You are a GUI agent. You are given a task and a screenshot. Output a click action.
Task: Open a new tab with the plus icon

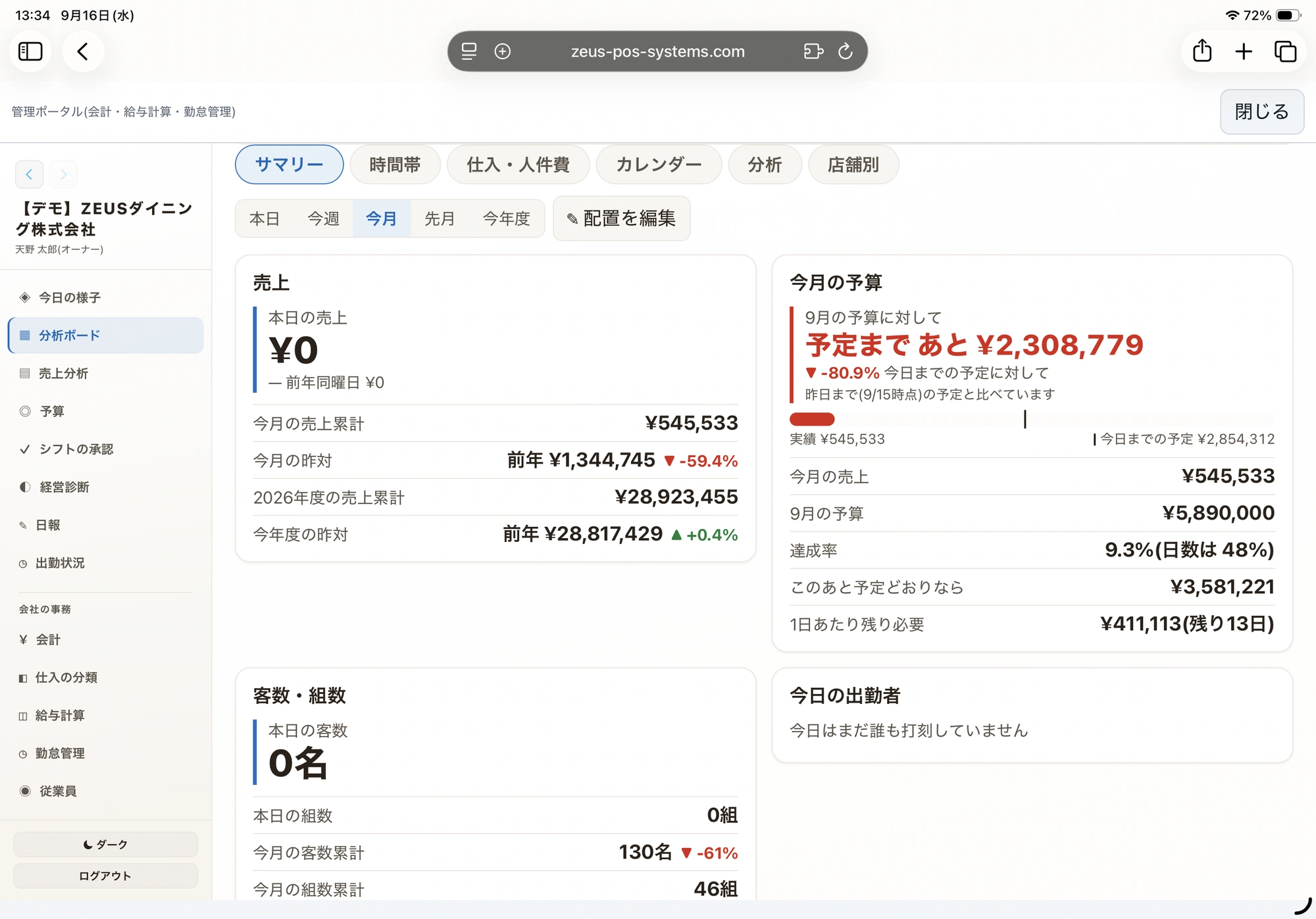tap(1244, 51)
